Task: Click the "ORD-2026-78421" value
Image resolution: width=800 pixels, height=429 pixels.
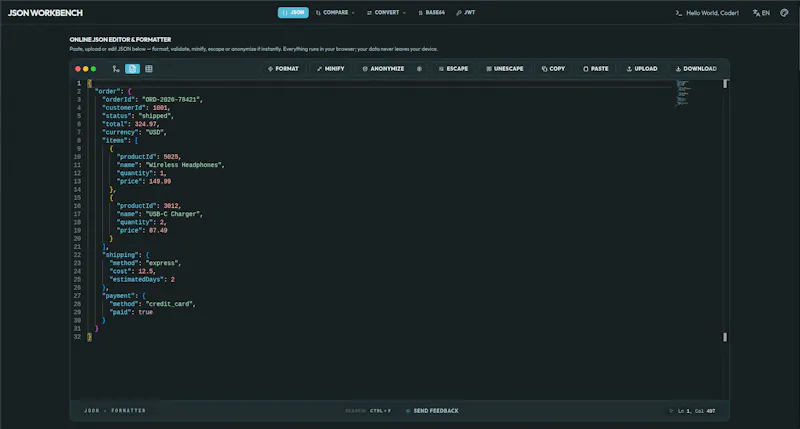Action: click(x=170, y=99)
